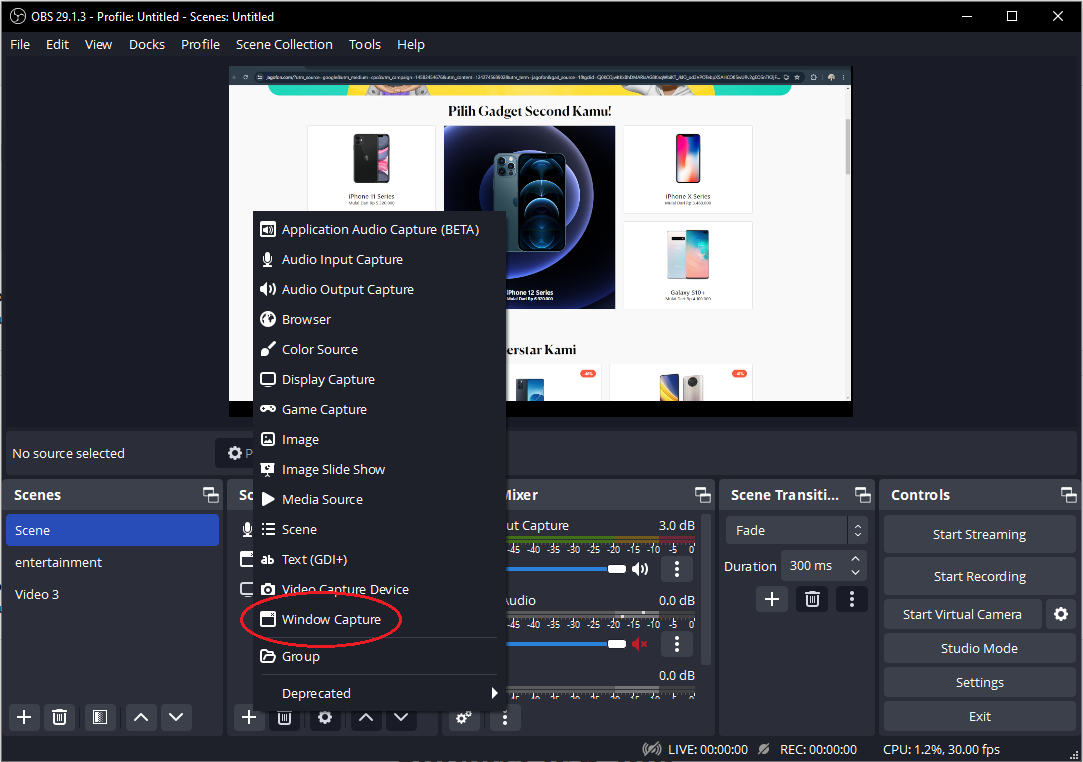Move source up arrow in Sources dock
The width and height of the screenshot is (1083, 762).
tap(366, 717)
